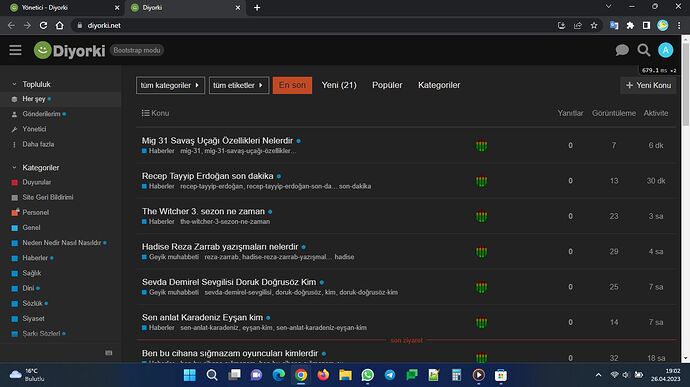
Task: Open Firefox from taskbar
Action: coord(323,375)
